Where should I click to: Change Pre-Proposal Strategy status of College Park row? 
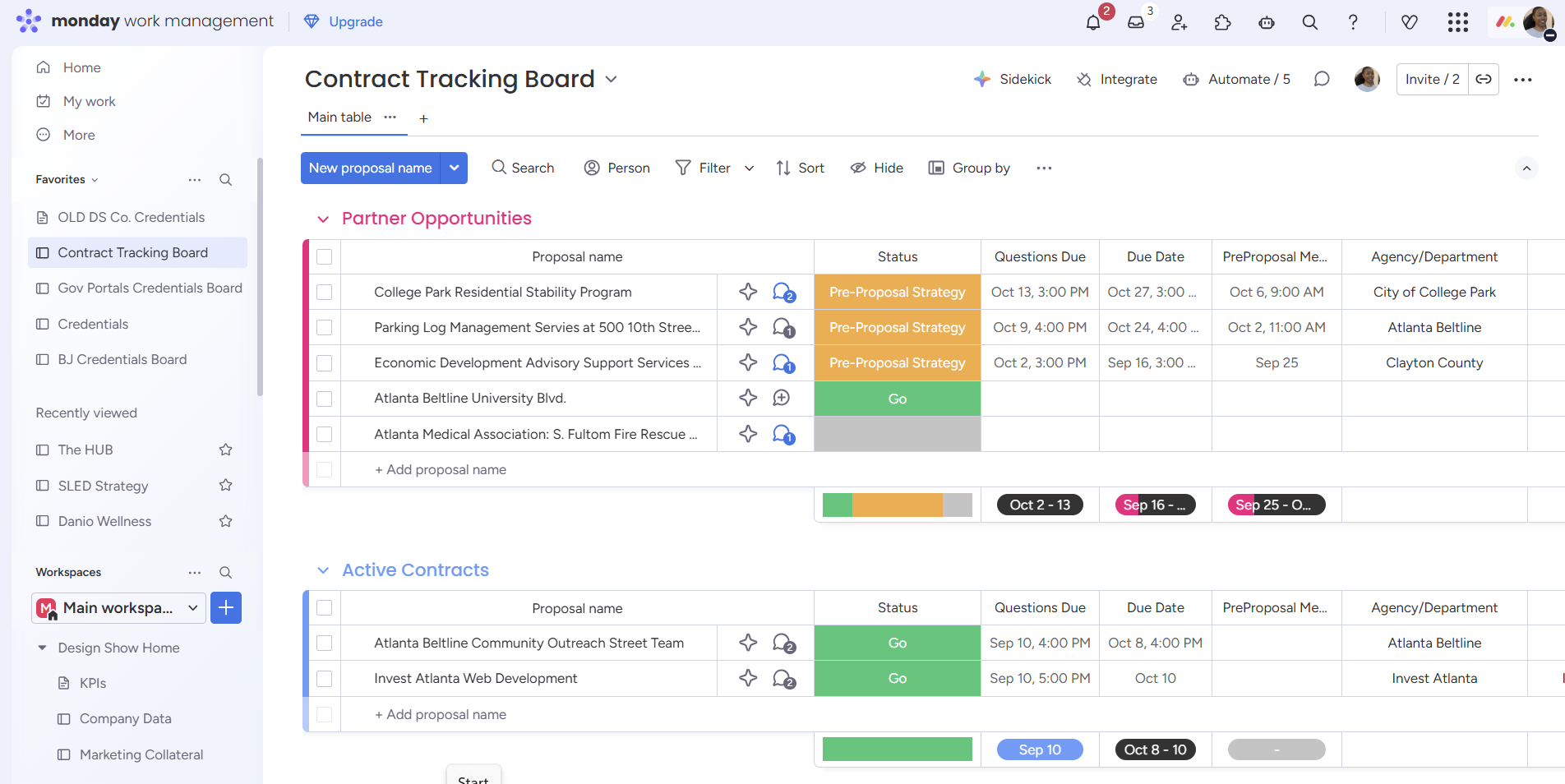pos(898,292)
